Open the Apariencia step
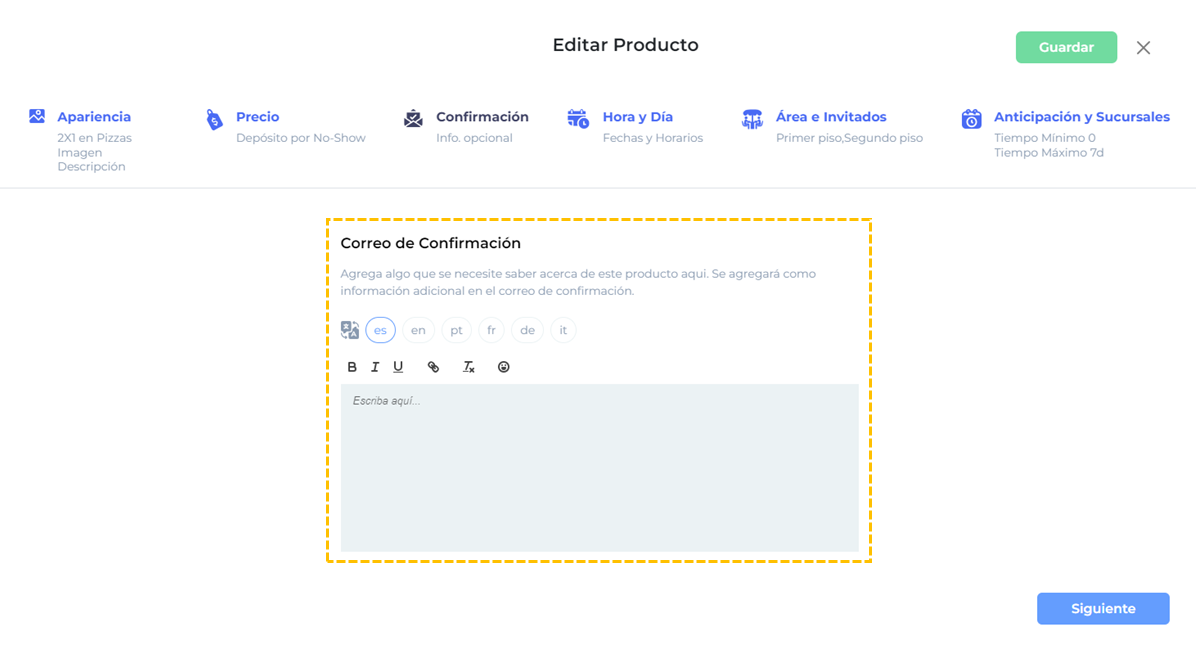 point(94,117)
